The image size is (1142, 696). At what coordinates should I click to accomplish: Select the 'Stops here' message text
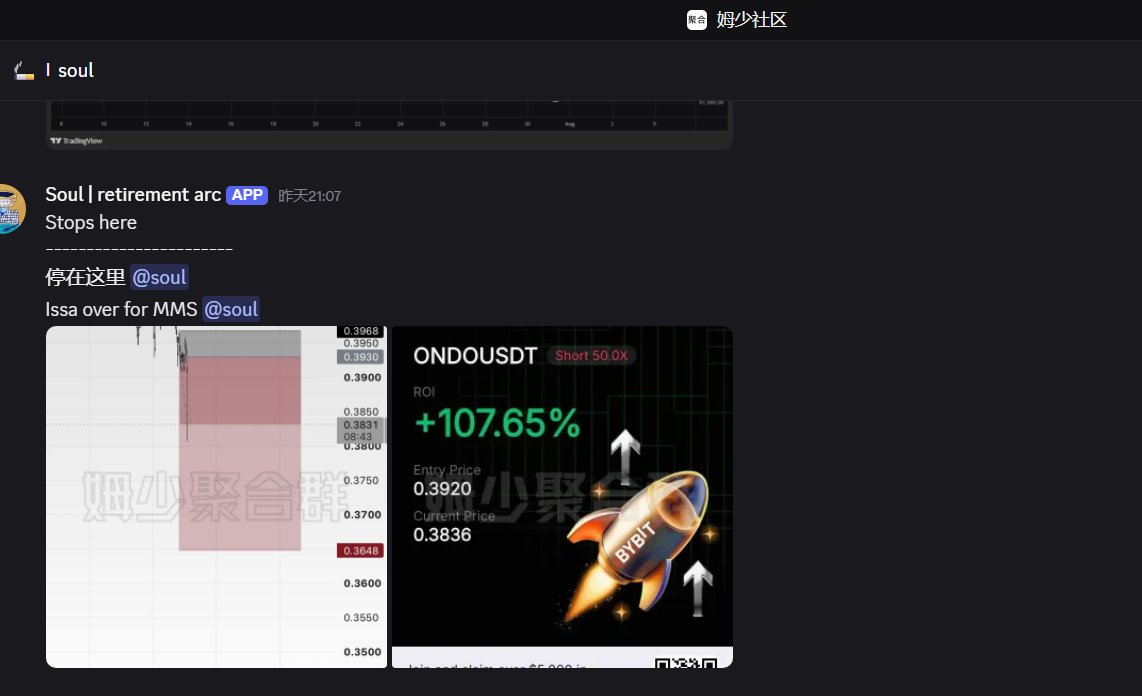[91, 222]
